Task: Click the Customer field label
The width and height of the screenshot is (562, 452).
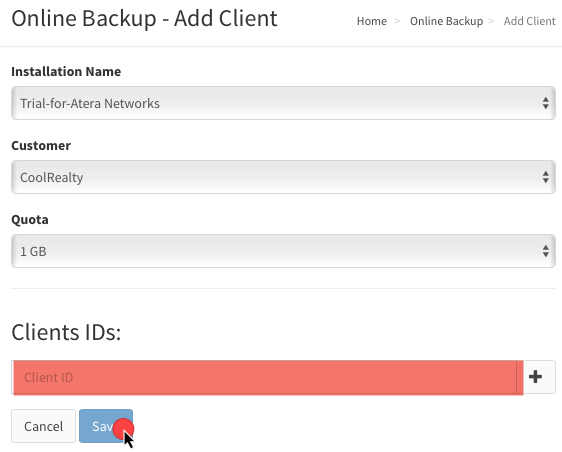Action: pos(41,146)
